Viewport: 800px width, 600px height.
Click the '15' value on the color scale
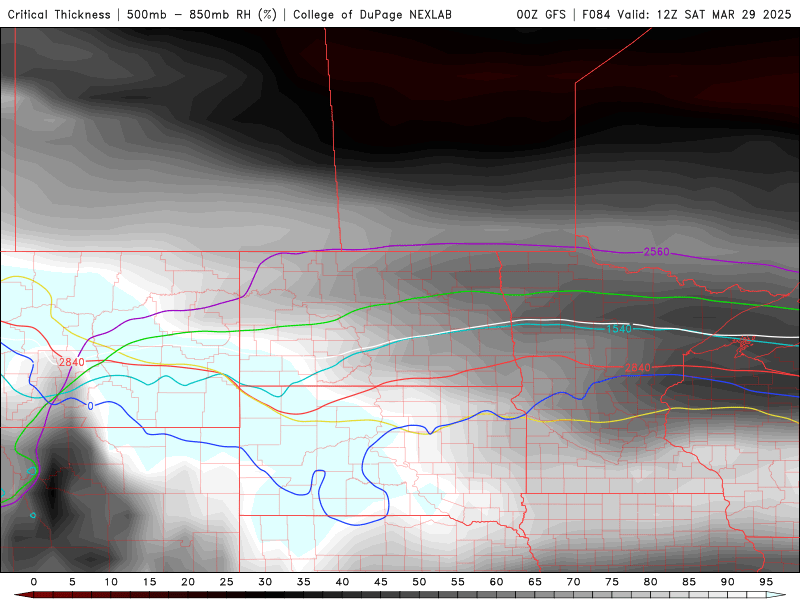tap(149, 582)
